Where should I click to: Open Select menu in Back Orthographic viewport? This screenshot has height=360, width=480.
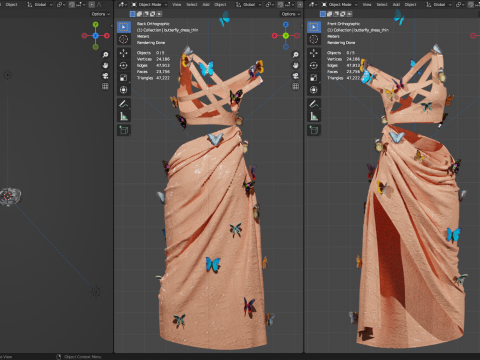point(192,5)
